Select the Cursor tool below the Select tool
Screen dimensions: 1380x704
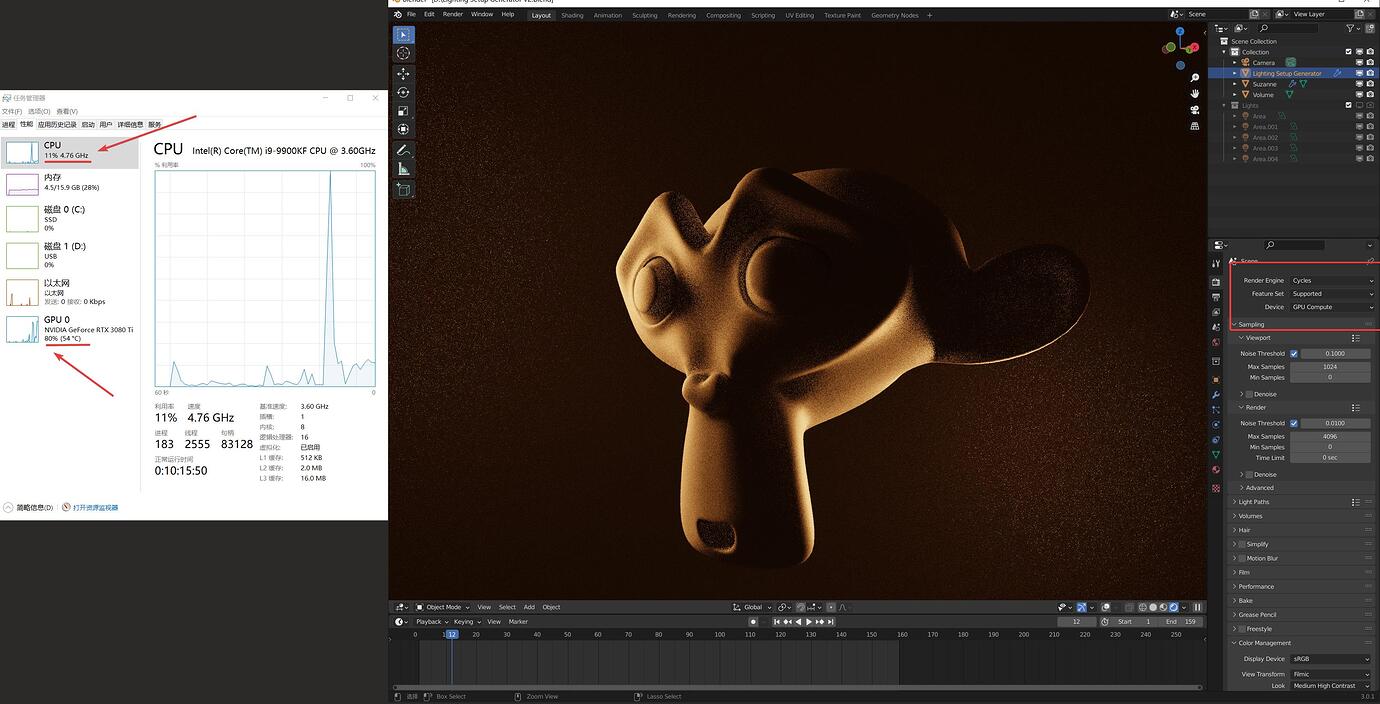pos(403,53)
